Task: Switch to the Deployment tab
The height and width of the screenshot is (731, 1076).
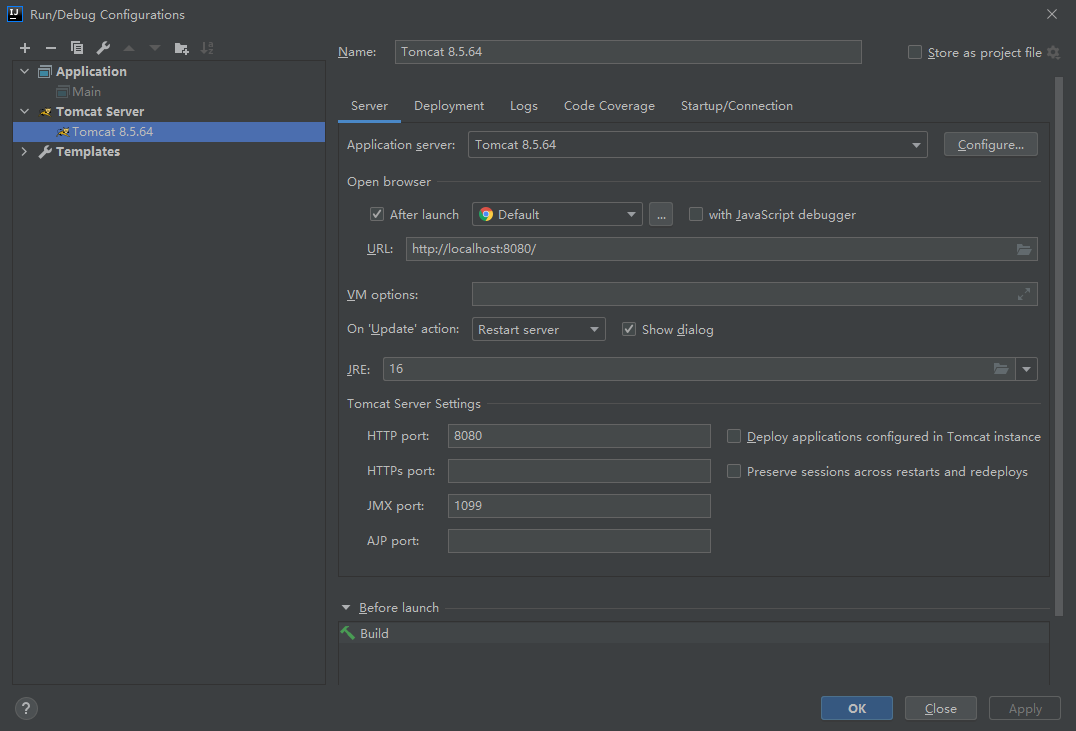Action: coord(449,106)
